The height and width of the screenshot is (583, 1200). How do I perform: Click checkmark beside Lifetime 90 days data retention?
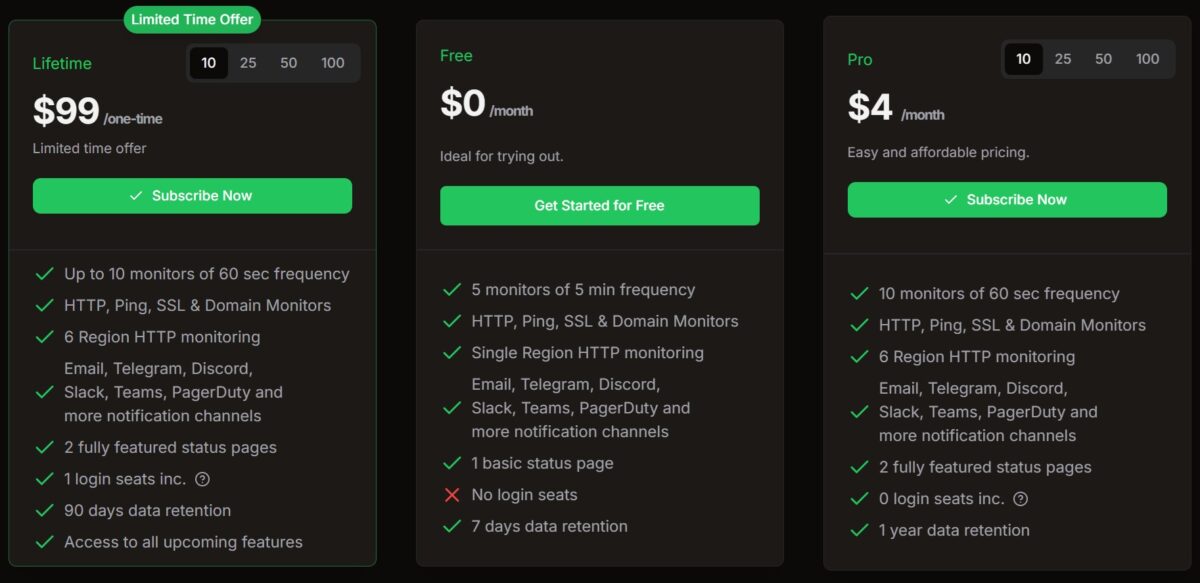click(x=44, y=511)
